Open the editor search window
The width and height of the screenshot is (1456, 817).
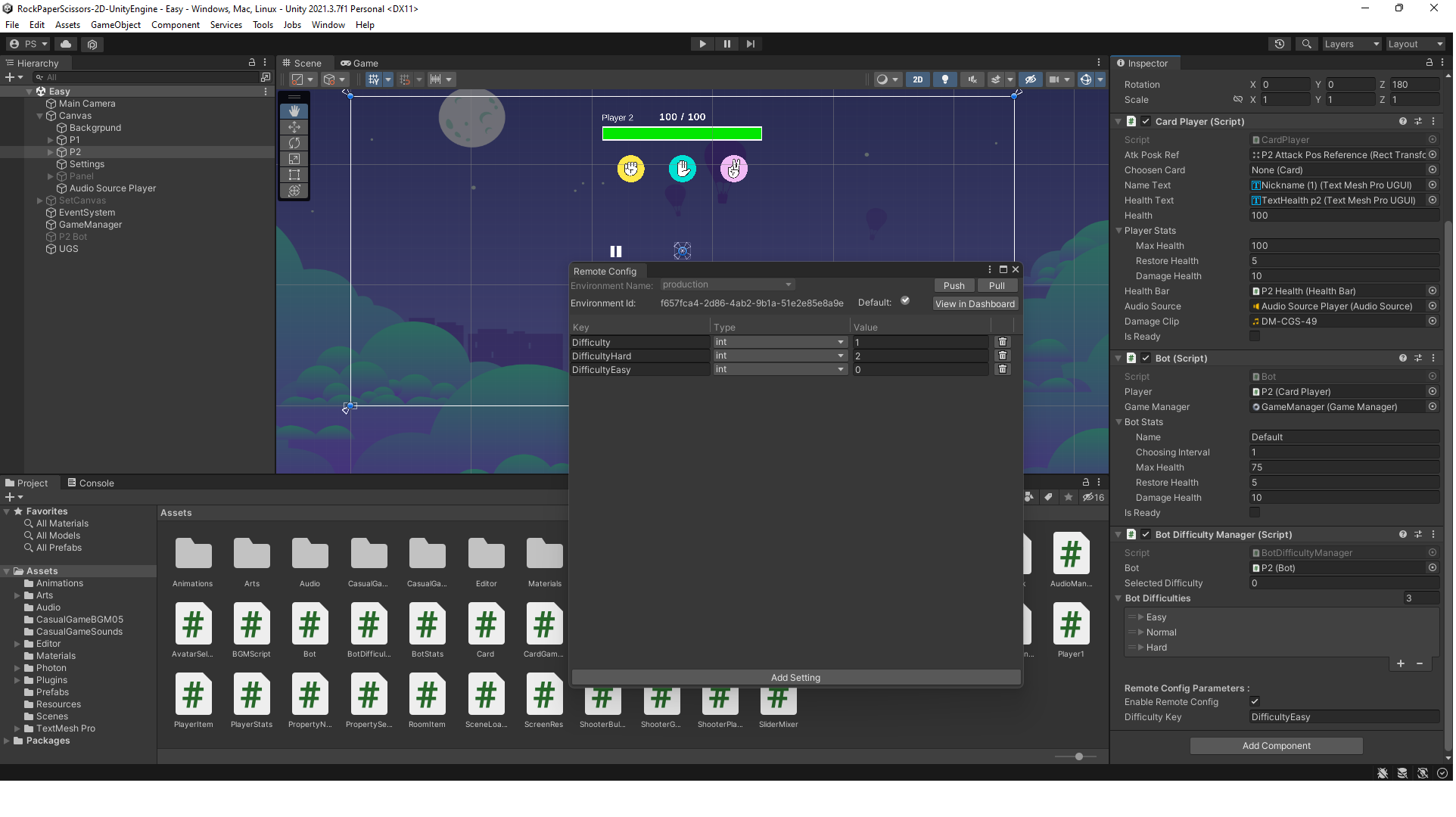(x=1306, y=43)
